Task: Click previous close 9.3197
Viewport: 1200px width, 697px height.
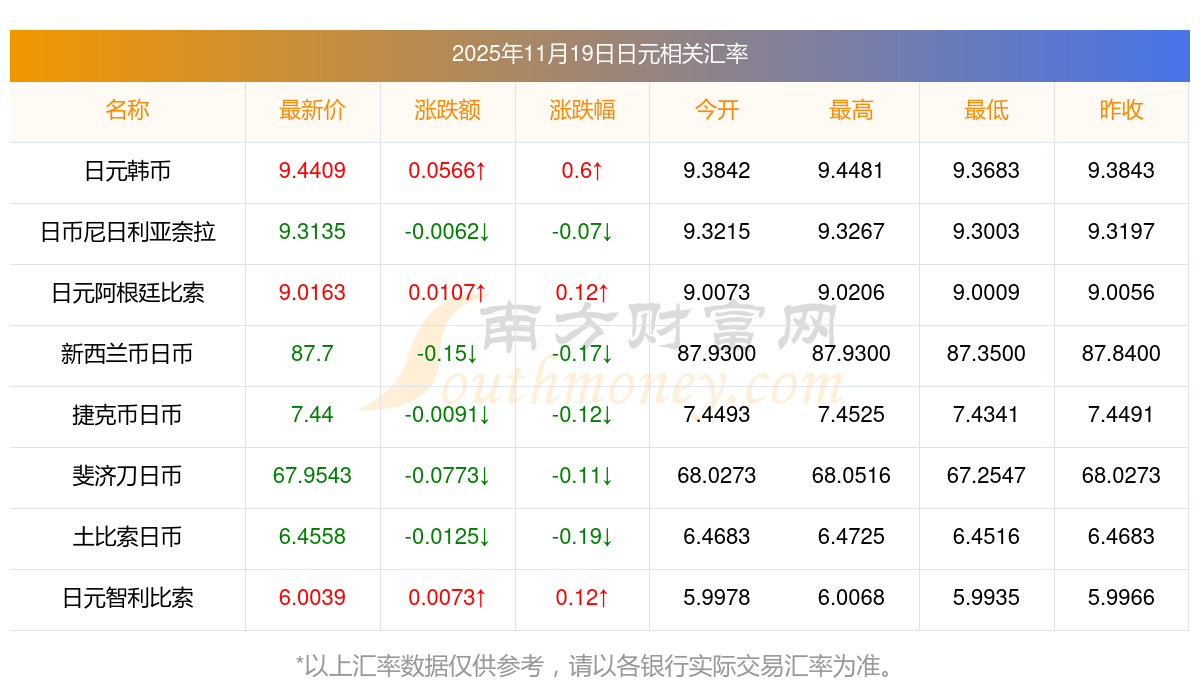Action: (x=1121, y=232)
